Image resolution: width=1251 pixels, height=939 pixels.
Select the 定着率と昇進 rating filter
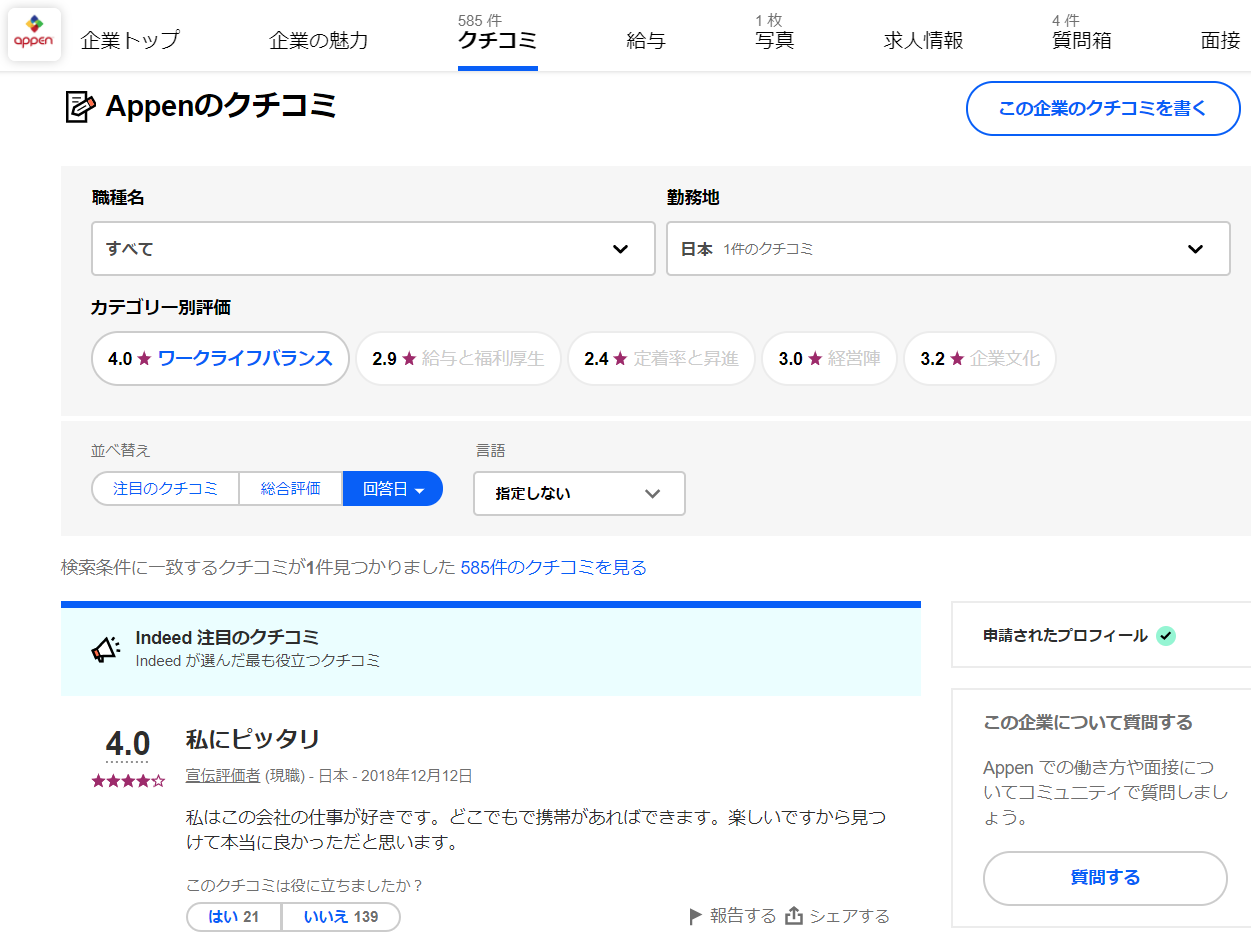(661, 358)
